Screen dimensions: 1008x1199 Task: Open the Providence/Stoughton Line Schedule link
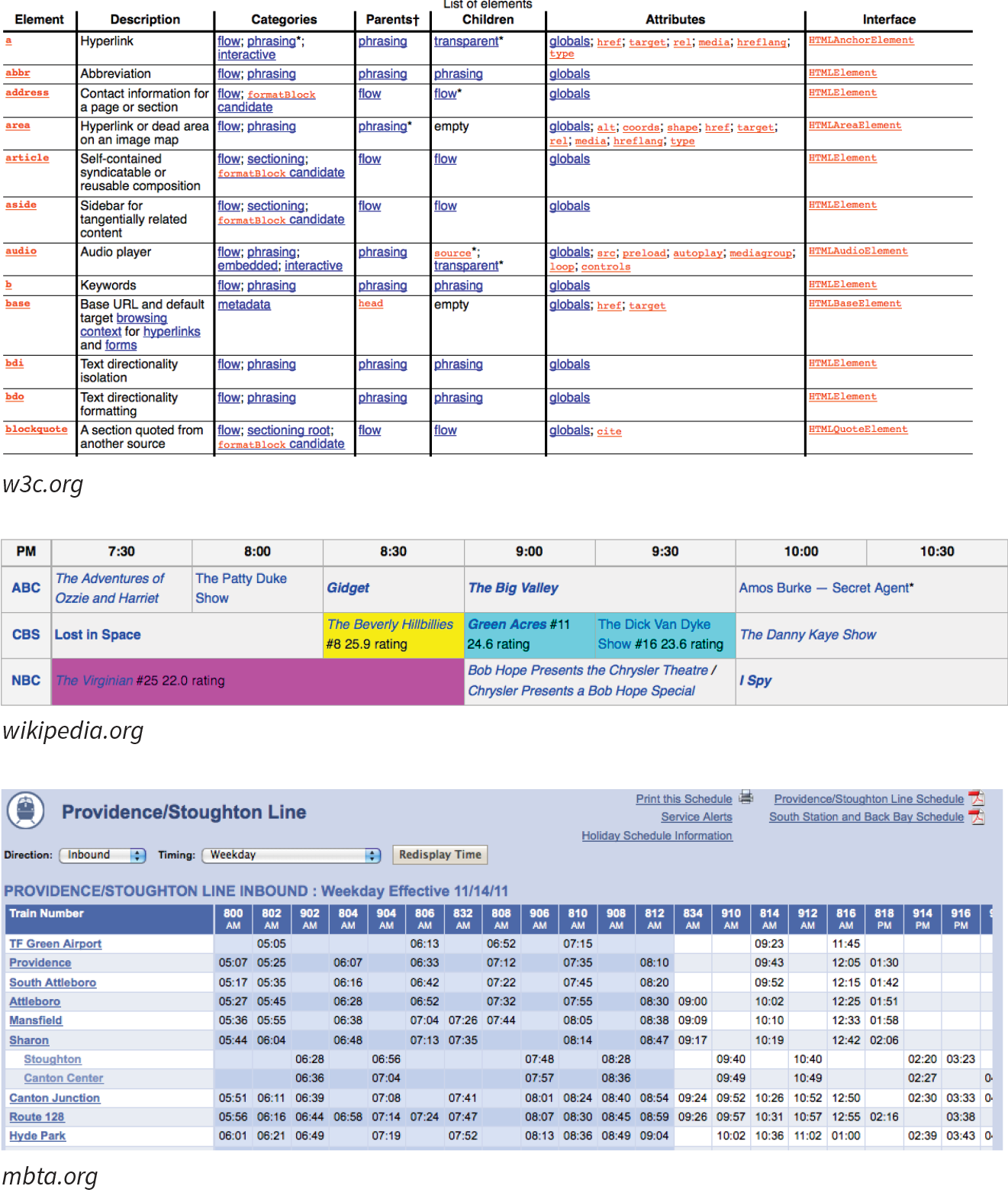pyautogui.click(x=869, y=799)
